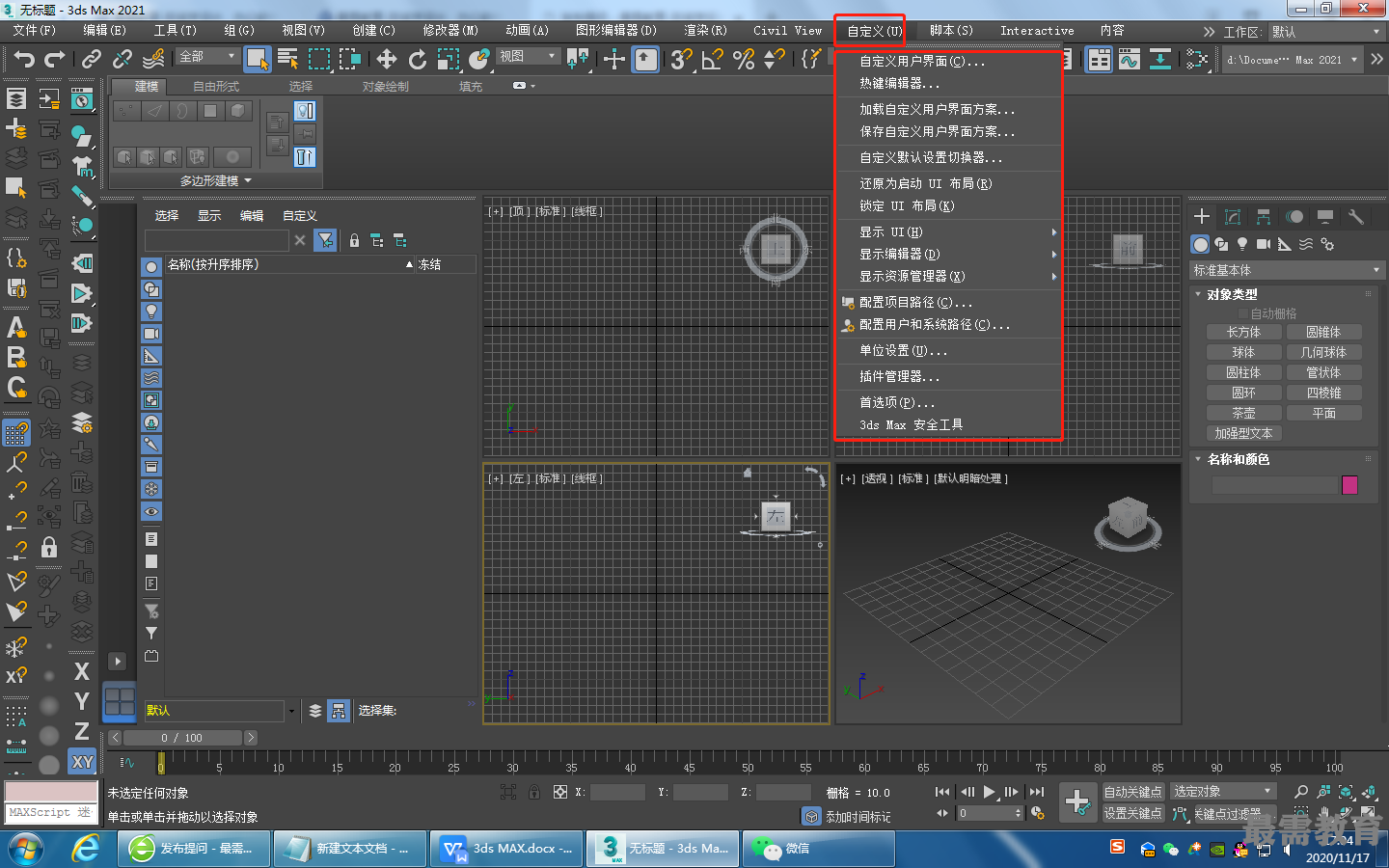
Task: Toggle the Spinner Snap icon
Action: (x=774, y=60)
